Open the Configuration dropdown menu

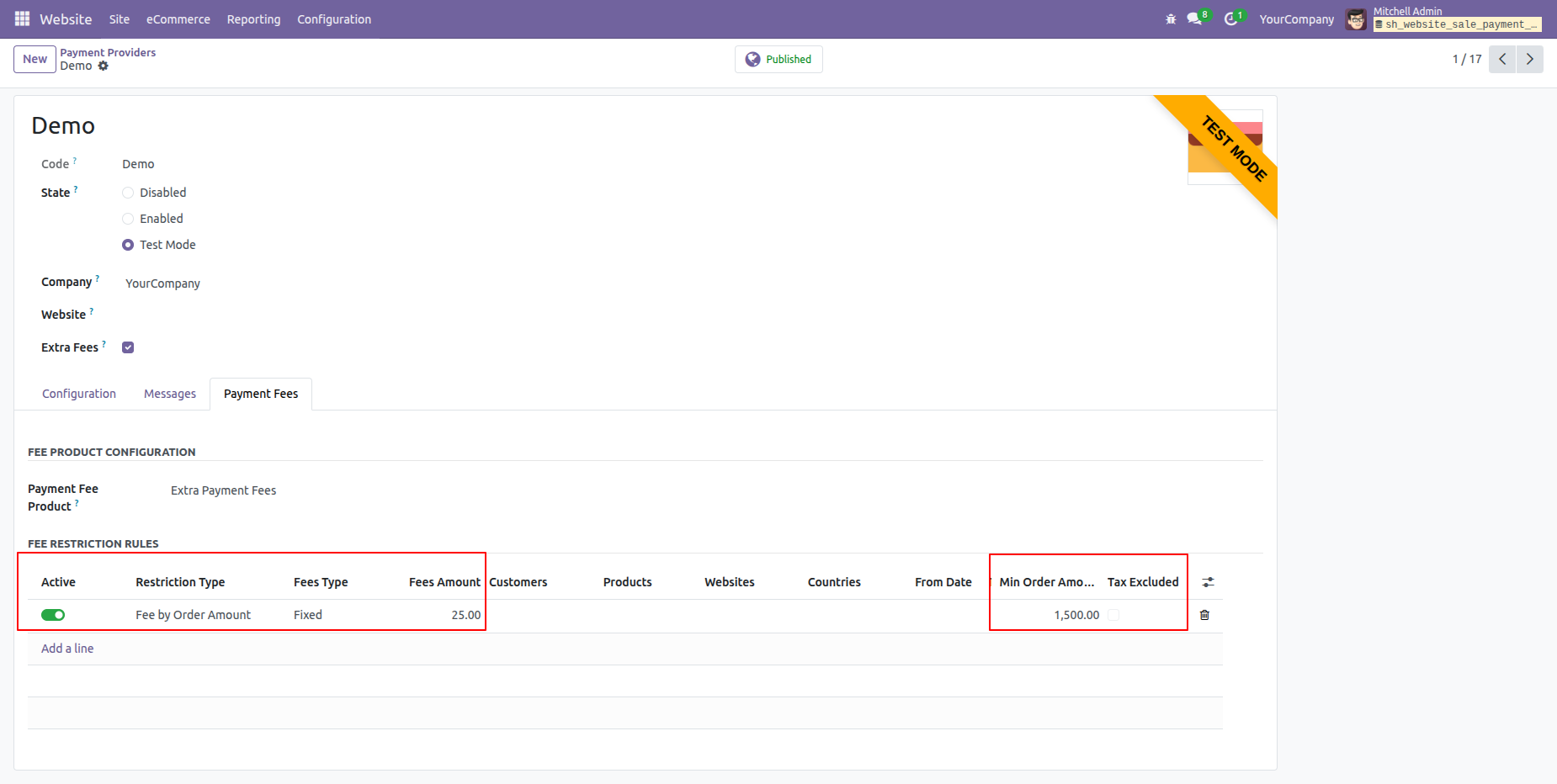[x=333, y=19]
